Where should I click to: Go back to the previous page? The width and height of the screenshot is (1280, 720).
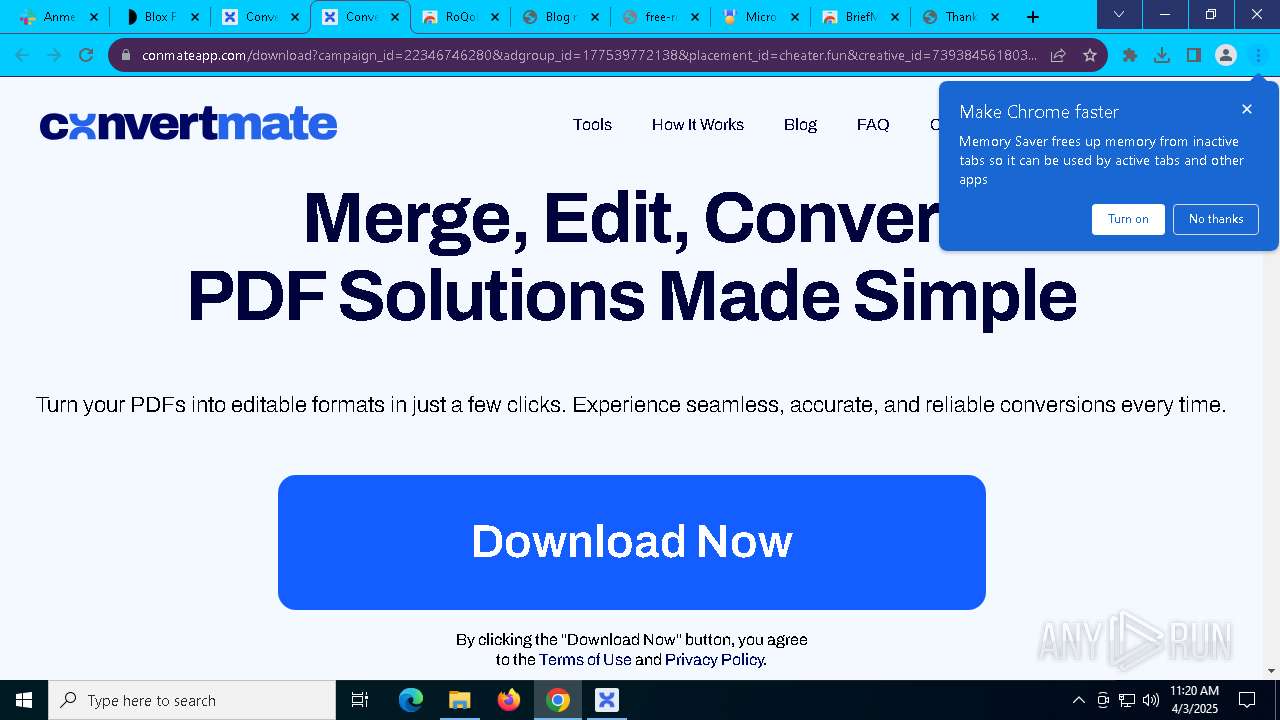point(22,55)
